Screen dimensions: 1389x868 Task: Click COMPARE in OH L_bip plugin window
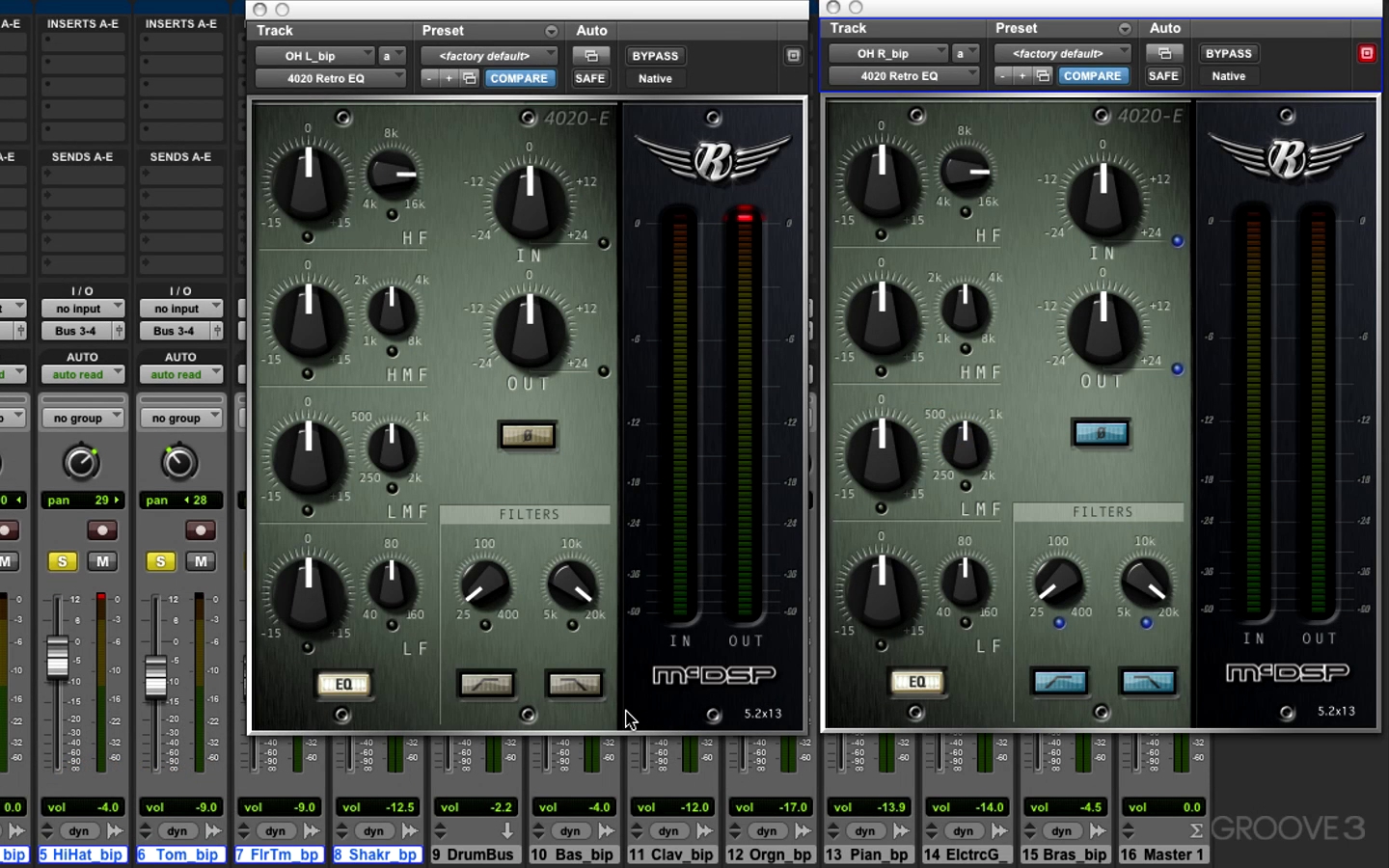tap(519, 78)
